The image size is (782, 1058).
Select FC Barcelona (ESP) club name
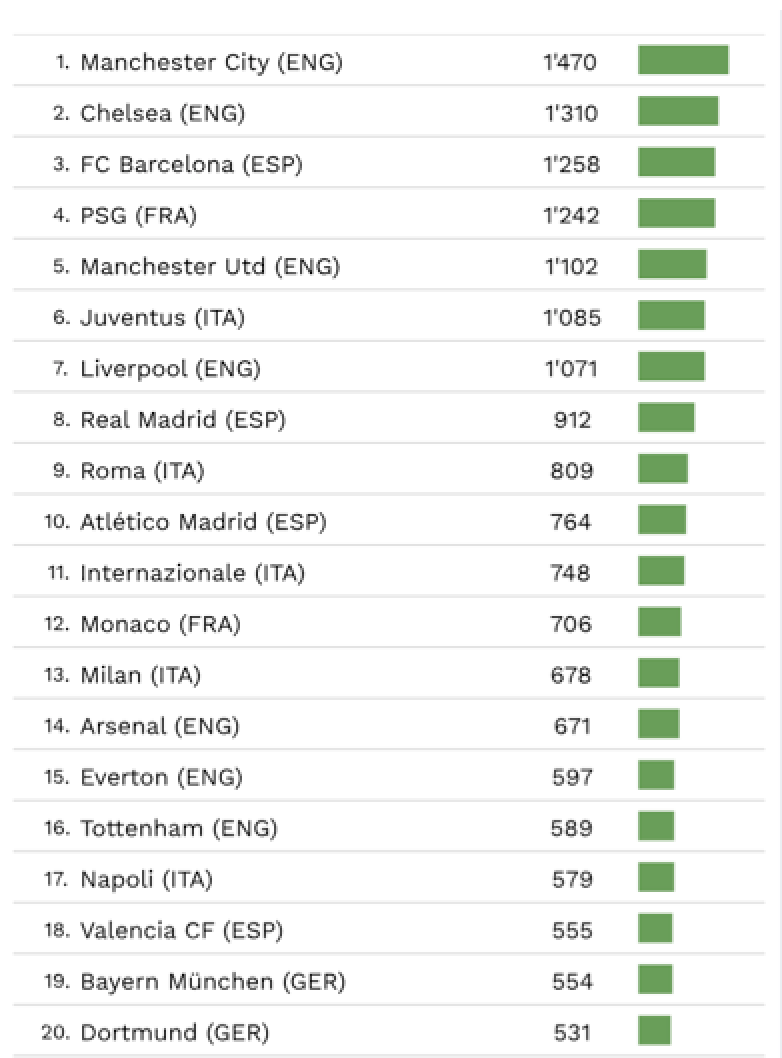[x=191, y=164]
